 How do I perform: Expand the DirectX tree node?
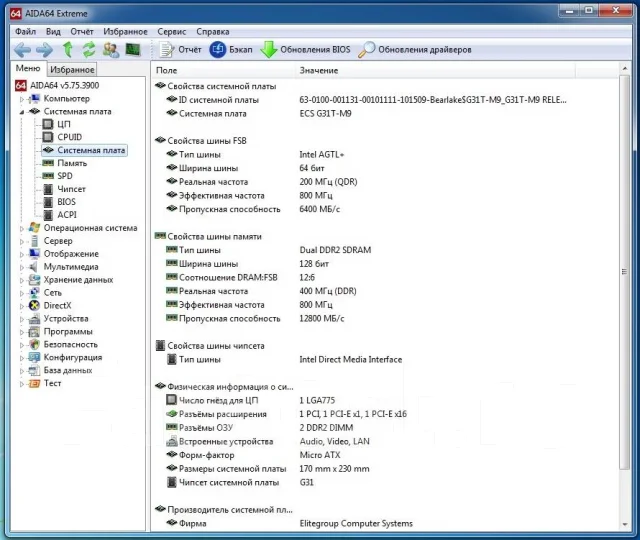pos(22,306)
